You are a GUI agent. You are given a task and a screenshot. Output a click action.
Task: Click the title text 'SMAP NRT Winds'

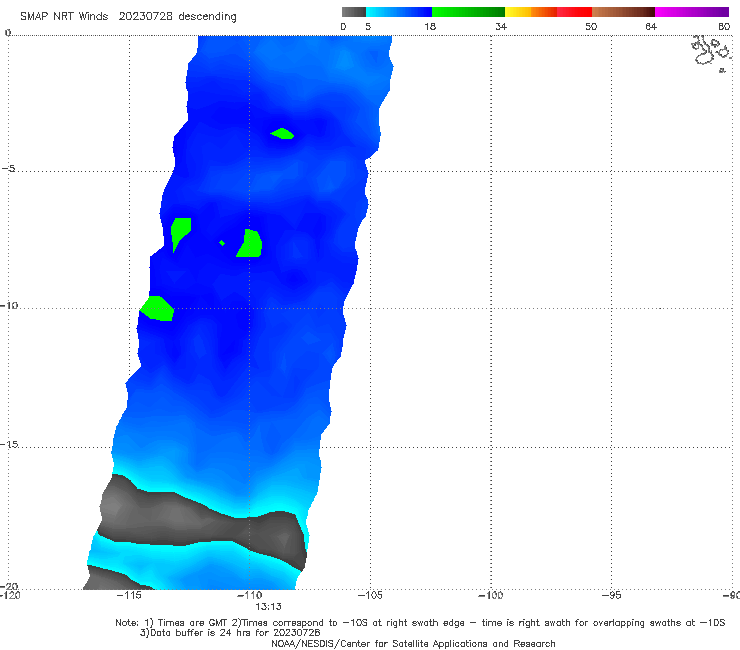64,17
